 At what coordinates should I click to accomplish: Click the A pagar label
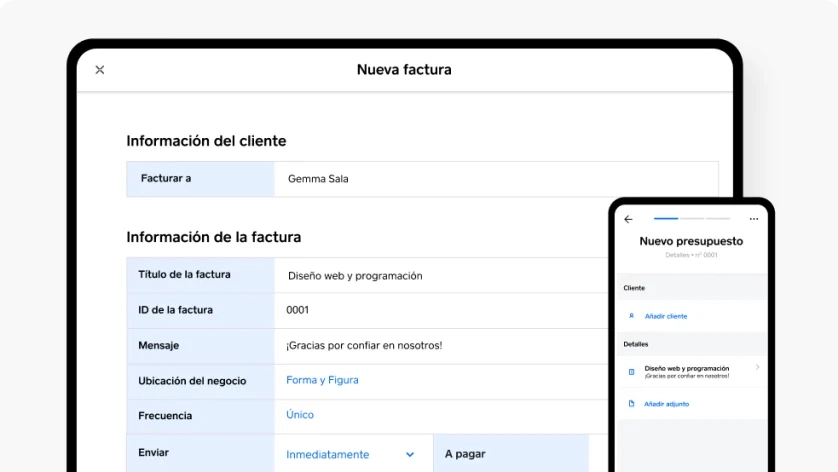pos(465,454)
